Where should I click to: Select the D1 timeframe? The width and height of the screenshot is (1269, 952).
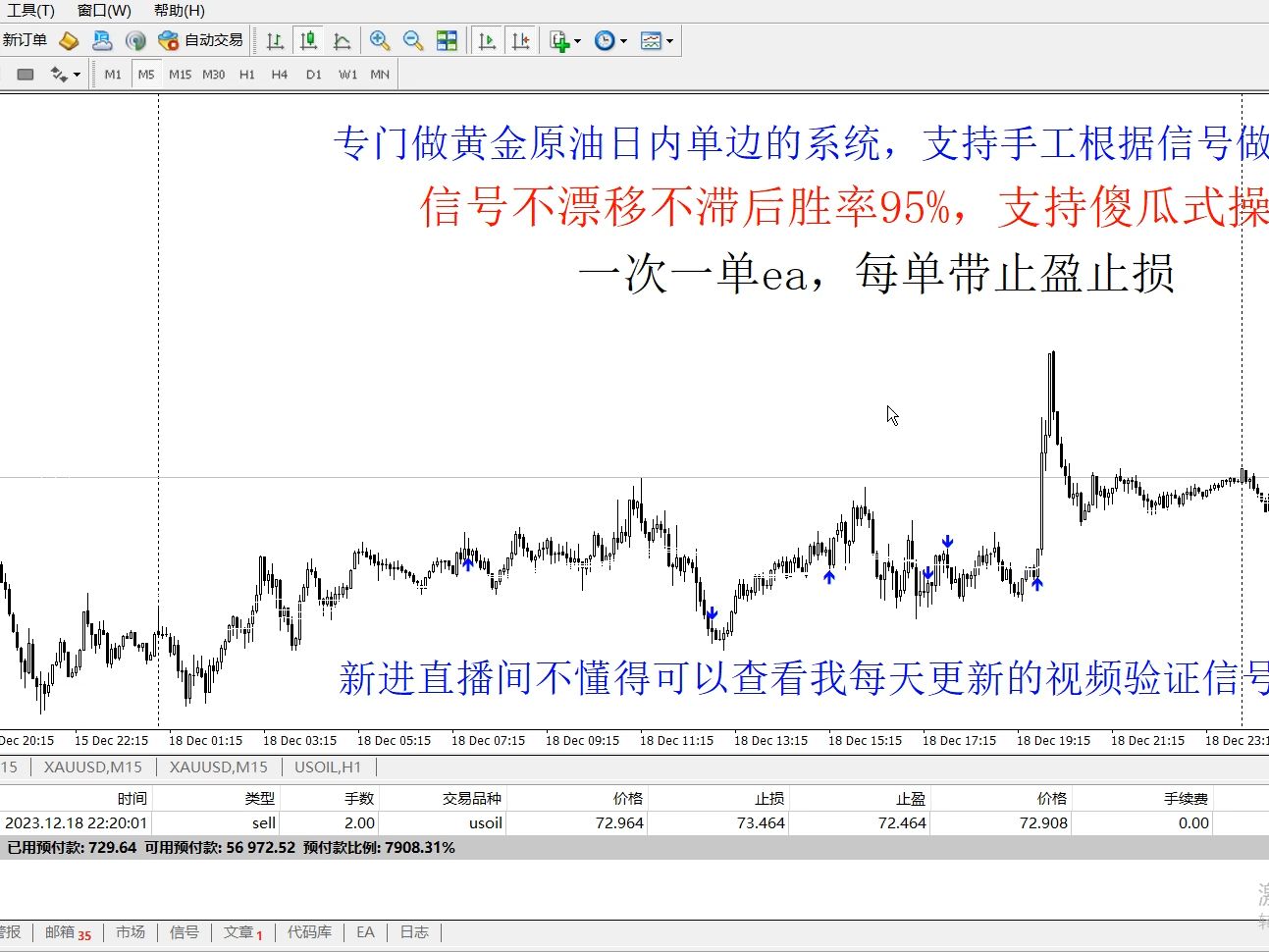(314, 75)
